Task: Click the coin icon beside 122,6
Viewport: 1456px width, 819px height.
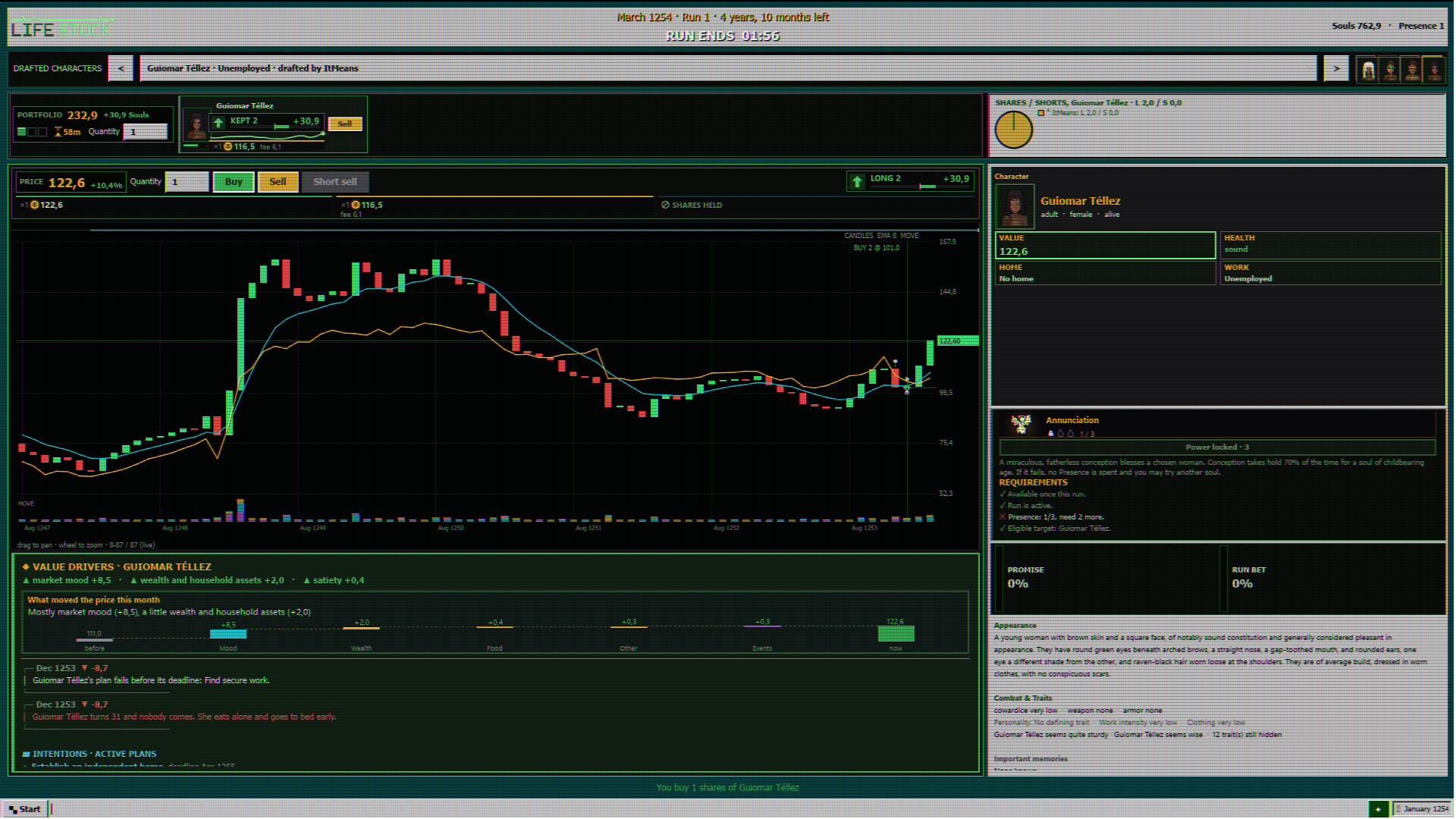Action: [x=34, y=205]
